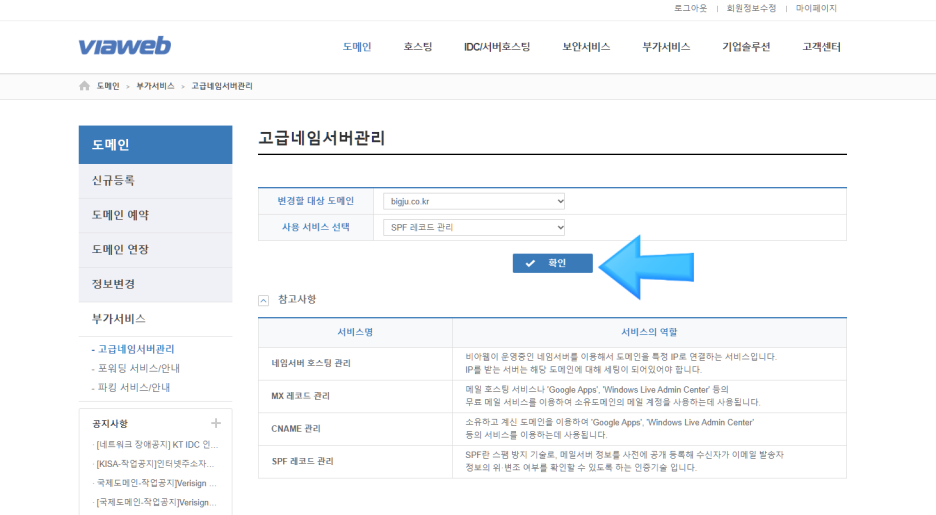Open notice [KISA-작업공지]인터넷주소자
Image resolution: width=936 pixels, height=515 pixels.
coord(155,464)
